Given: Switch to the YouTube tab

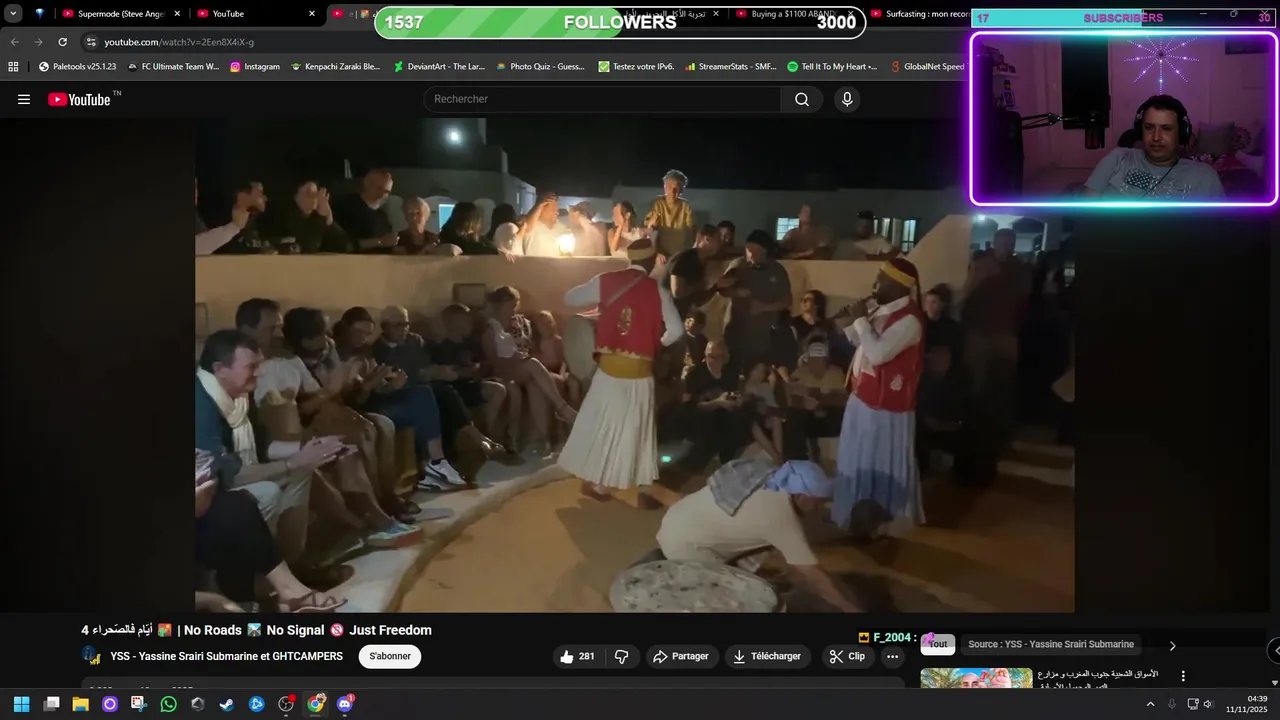Looking at the screenshot, I should [255, 14].
